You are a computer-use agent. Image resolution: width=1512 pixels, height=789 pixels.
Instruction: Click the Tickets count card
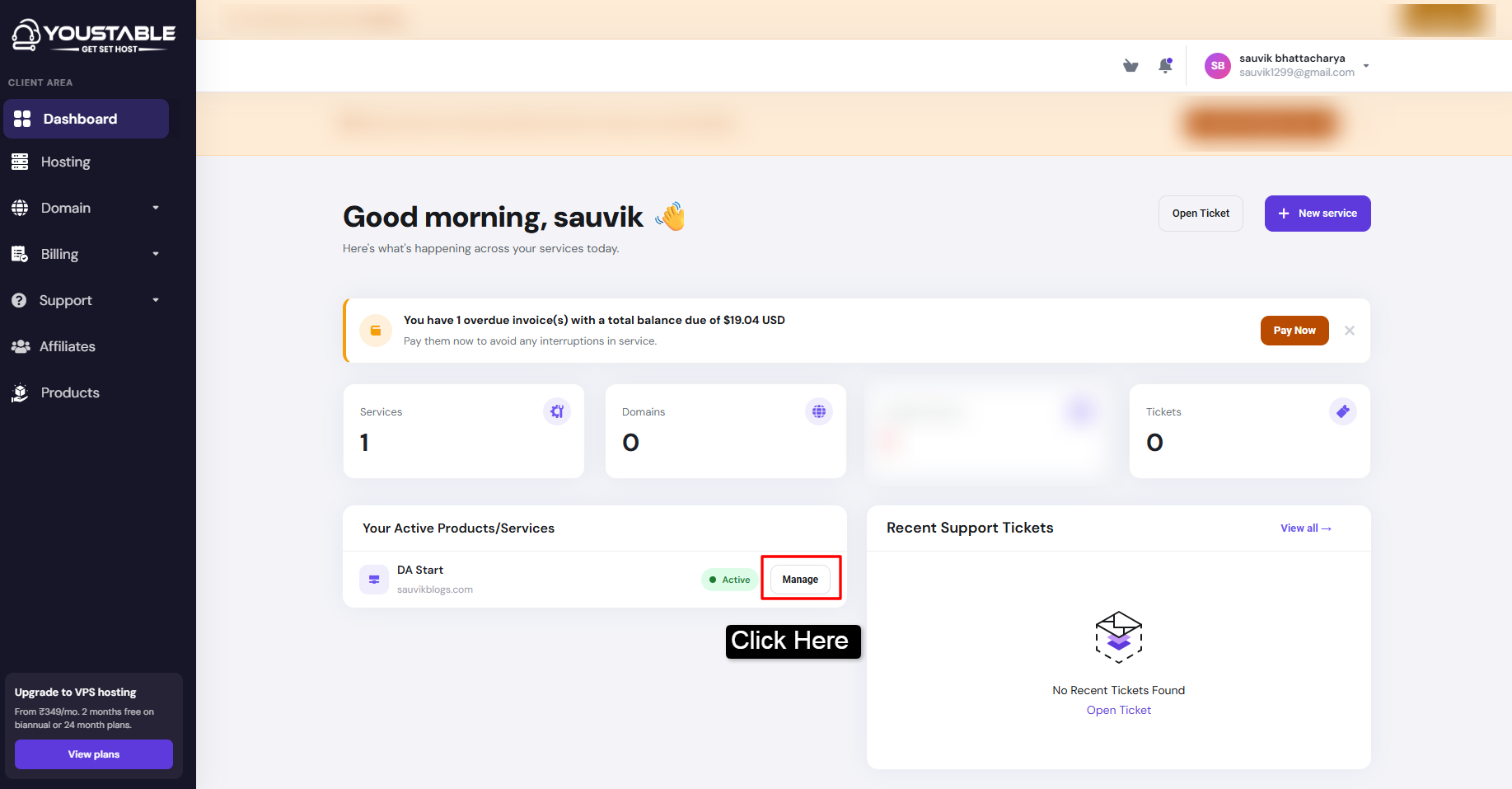point(1250,431)
